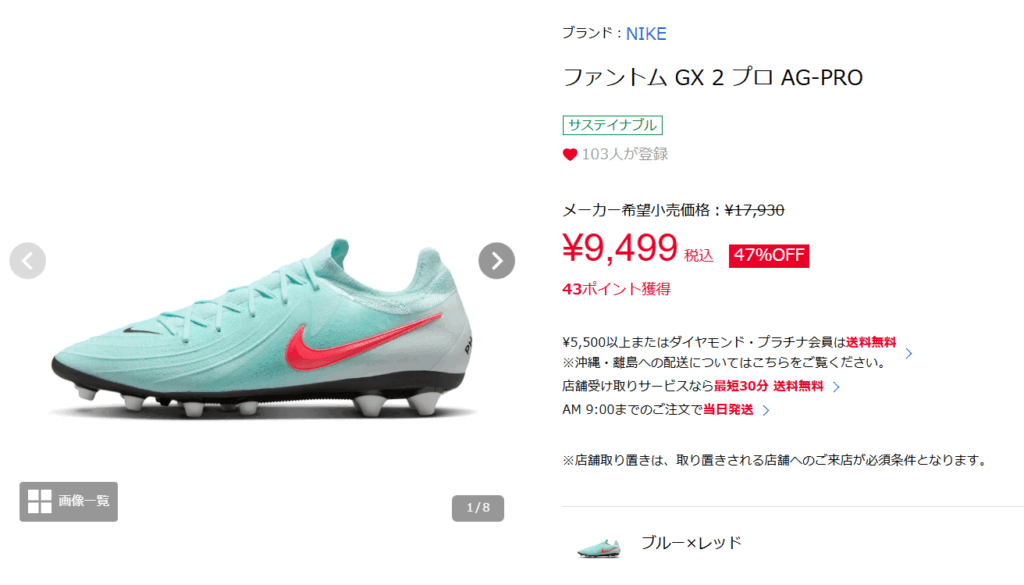Click the grid icon in 画像一覧 button
Viewport: 1024px width, 585px height.
40,501
